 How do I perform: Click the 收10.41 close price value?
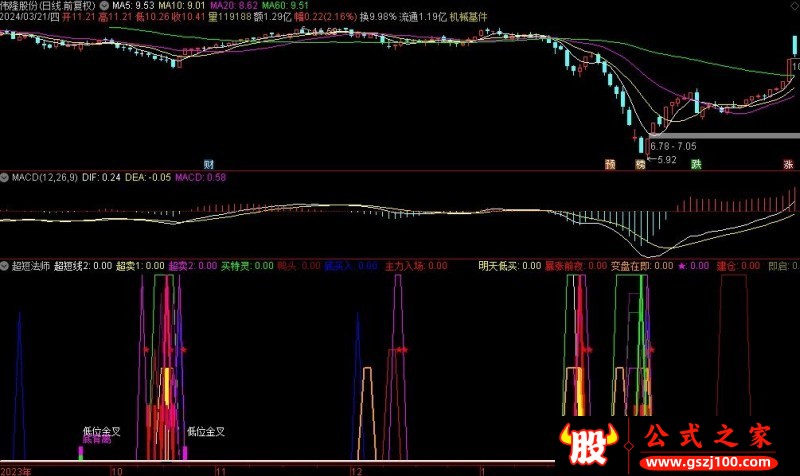pyautogui.click(x=188, y=17)
